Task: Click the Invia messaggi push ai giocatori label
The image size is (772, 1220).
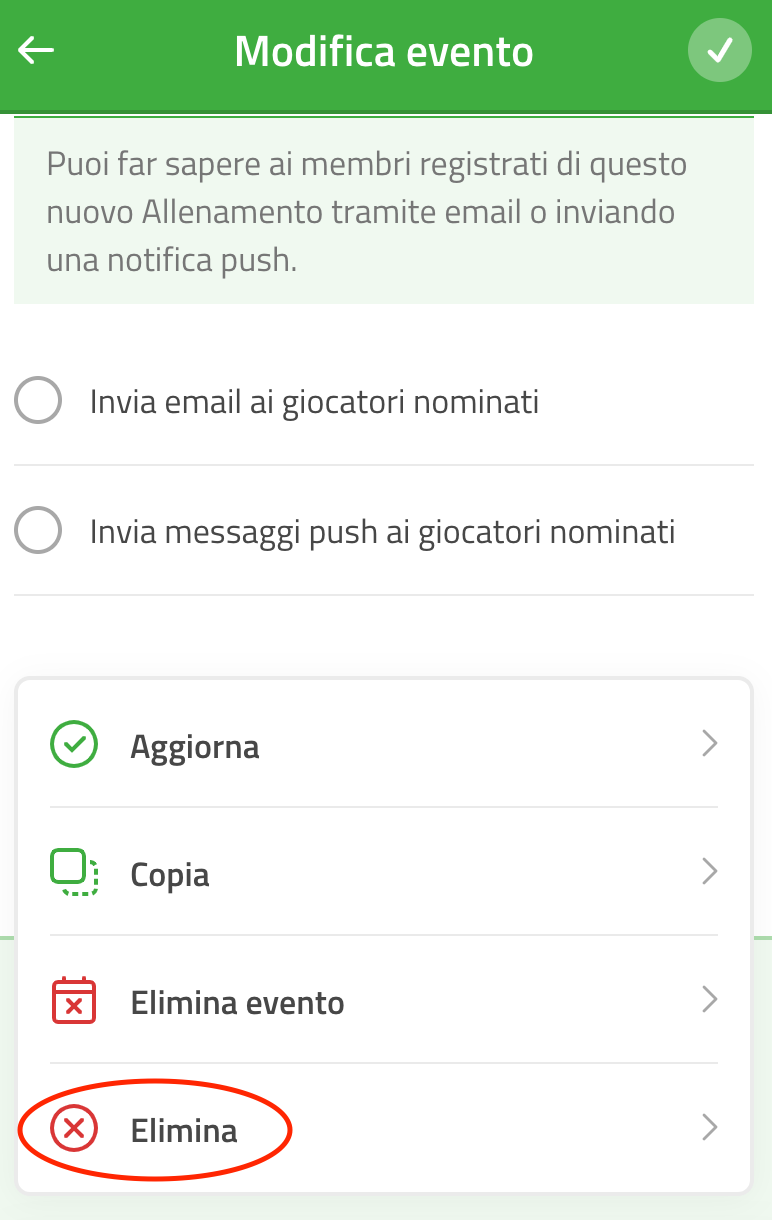Action: pyautogui.click(x=382, y=531)
